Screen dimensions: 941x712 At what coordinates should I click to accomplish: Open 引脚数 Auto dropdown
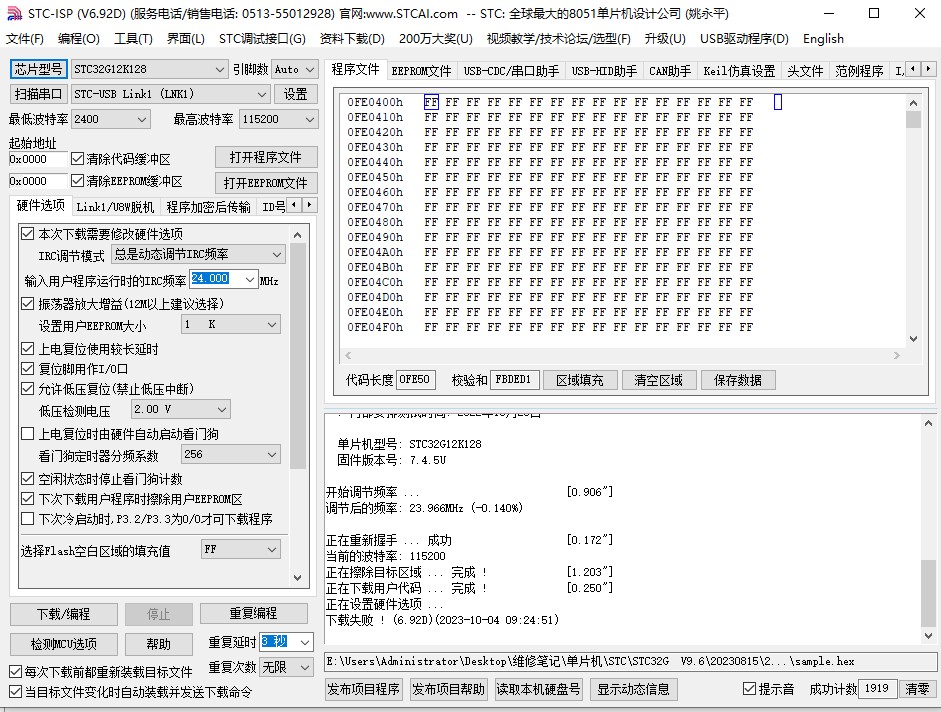click(294, 69)
